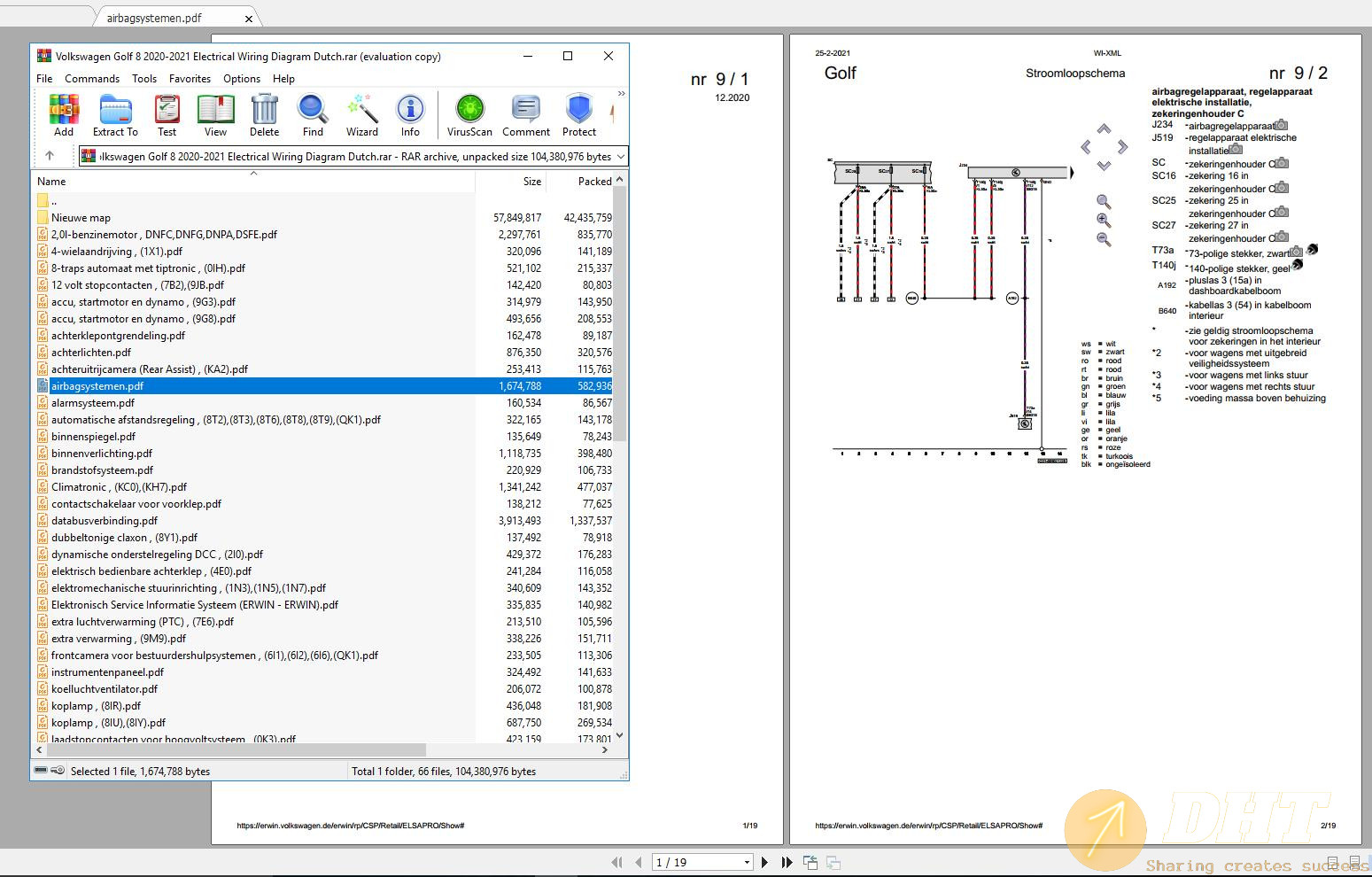Open the File menu
This screenshot has height=877, width=1372.
tap(44, 78)
